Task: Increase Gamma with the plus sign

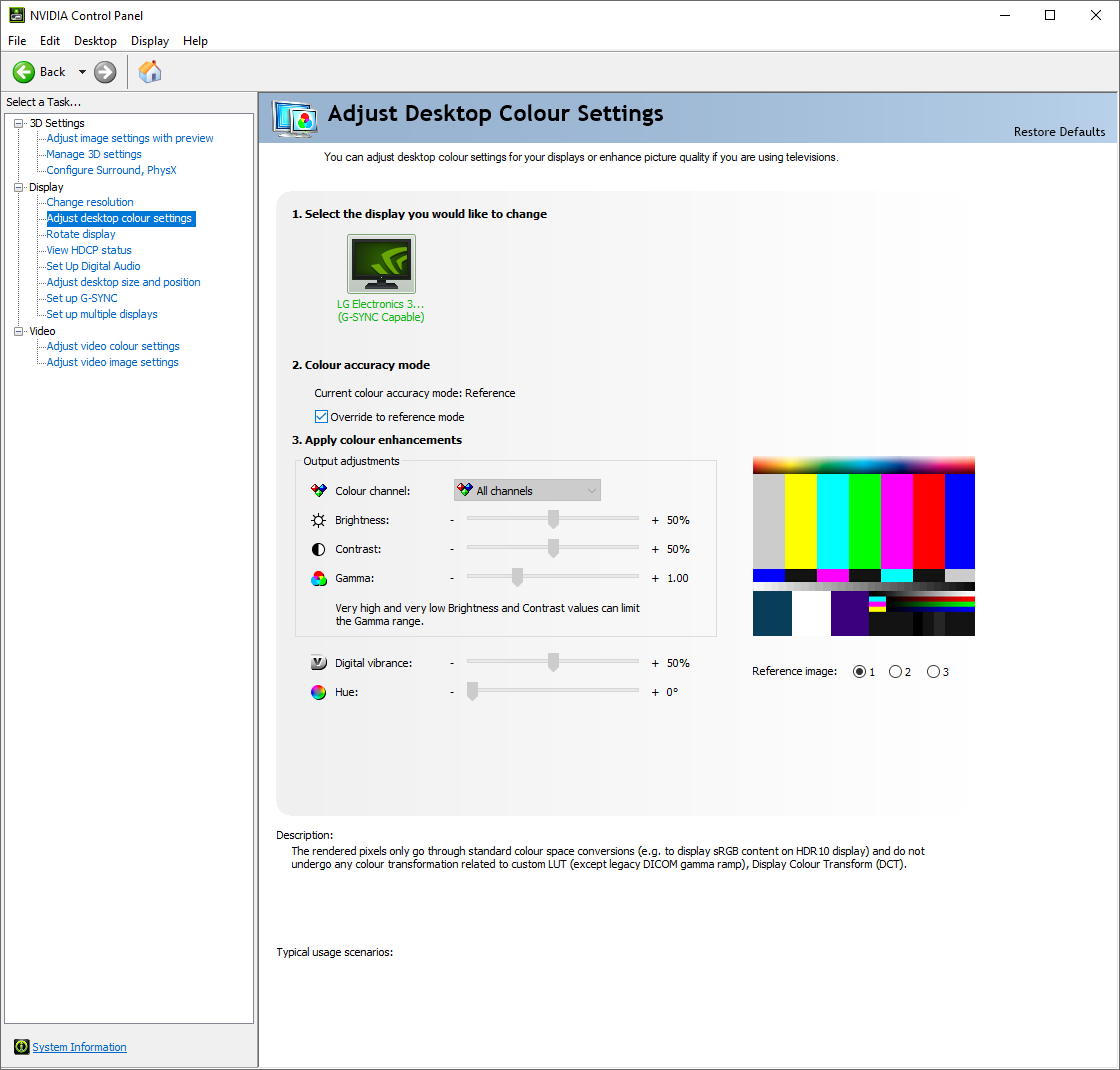Action: coord(655,579)
